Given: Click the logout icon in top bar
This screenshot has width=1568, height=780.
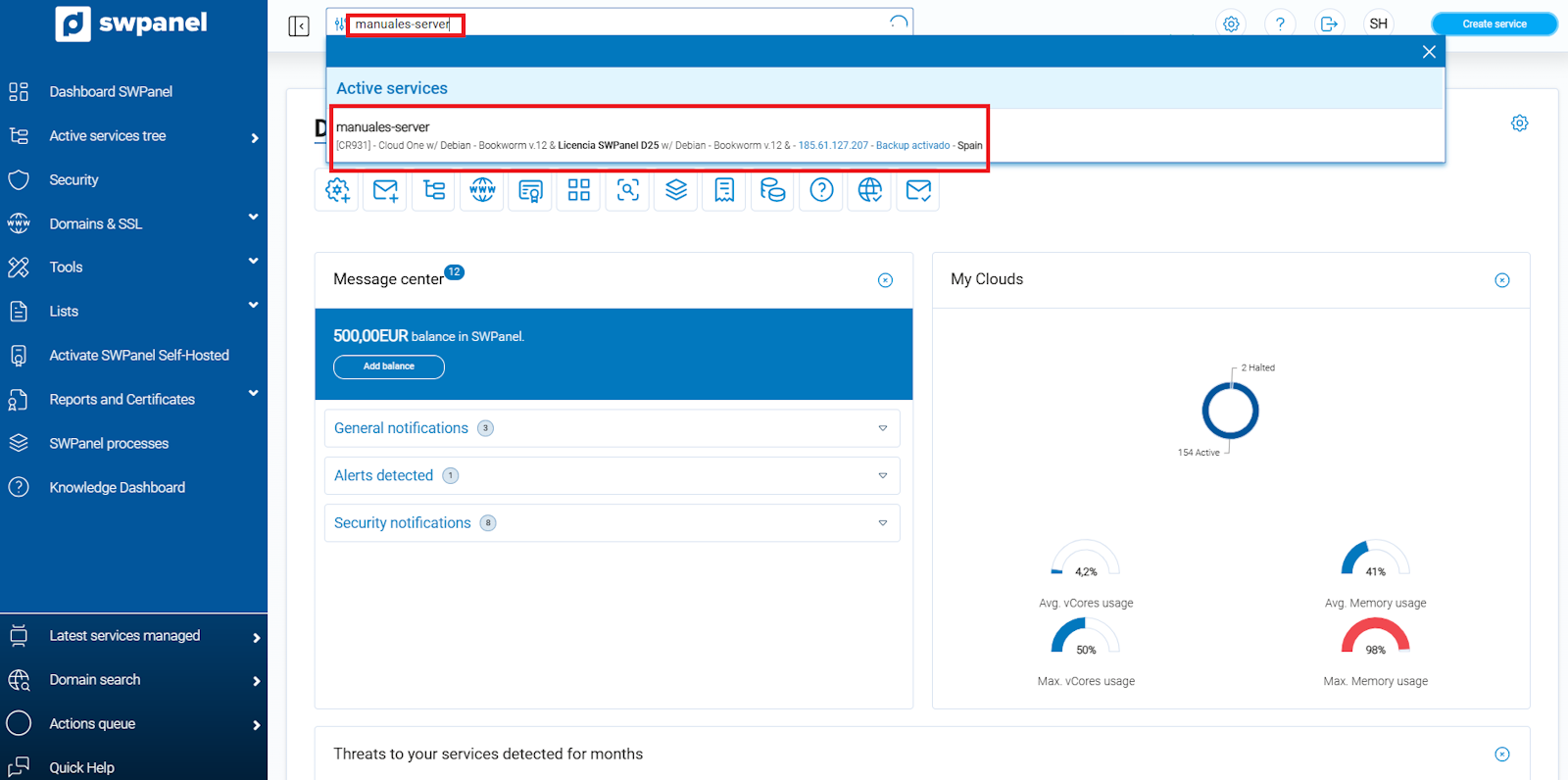Looking at the screenshot, I should point(1329,24).
